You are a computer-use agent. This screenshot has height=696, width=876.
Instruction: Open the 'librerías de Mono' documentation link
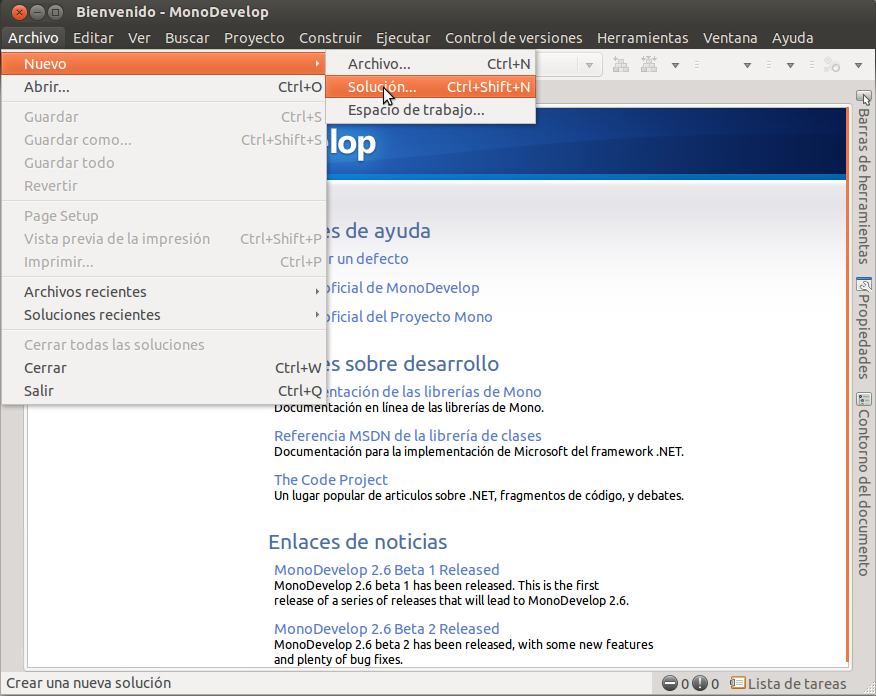click(x=434, y=392)
